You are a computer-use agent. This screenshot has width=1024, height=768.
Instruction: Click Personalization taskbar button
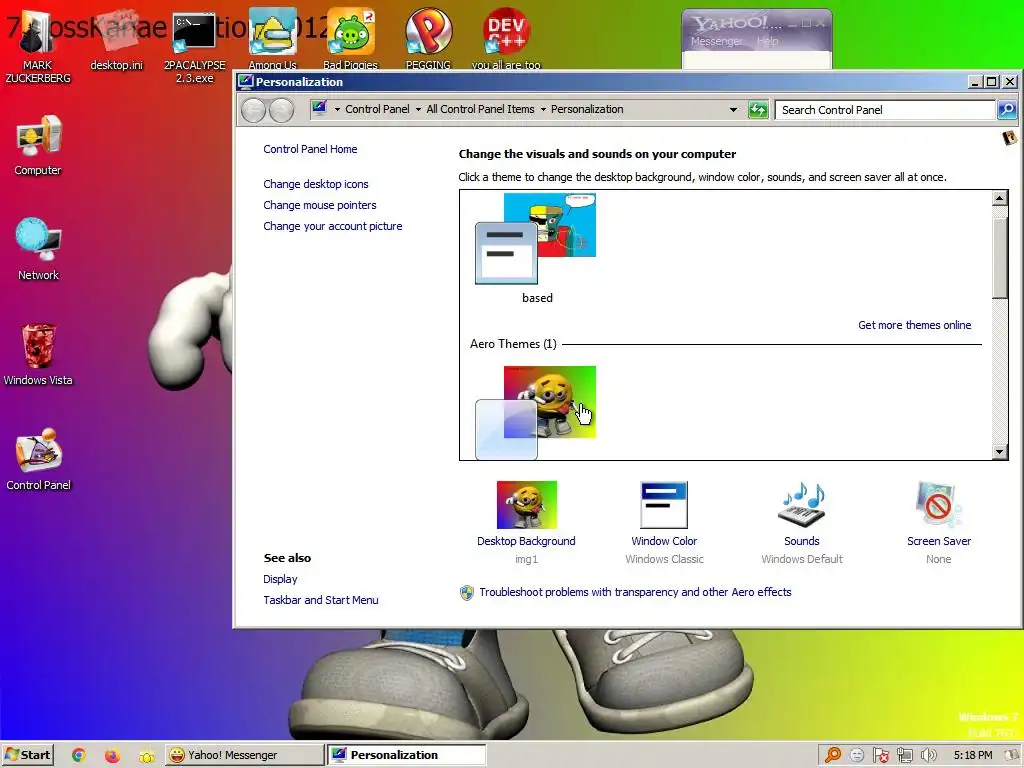pos(406,755)
